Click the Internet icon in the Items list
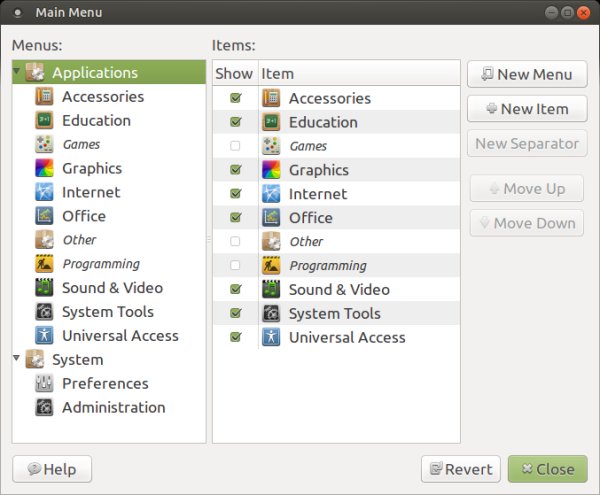 coord(271,194)
